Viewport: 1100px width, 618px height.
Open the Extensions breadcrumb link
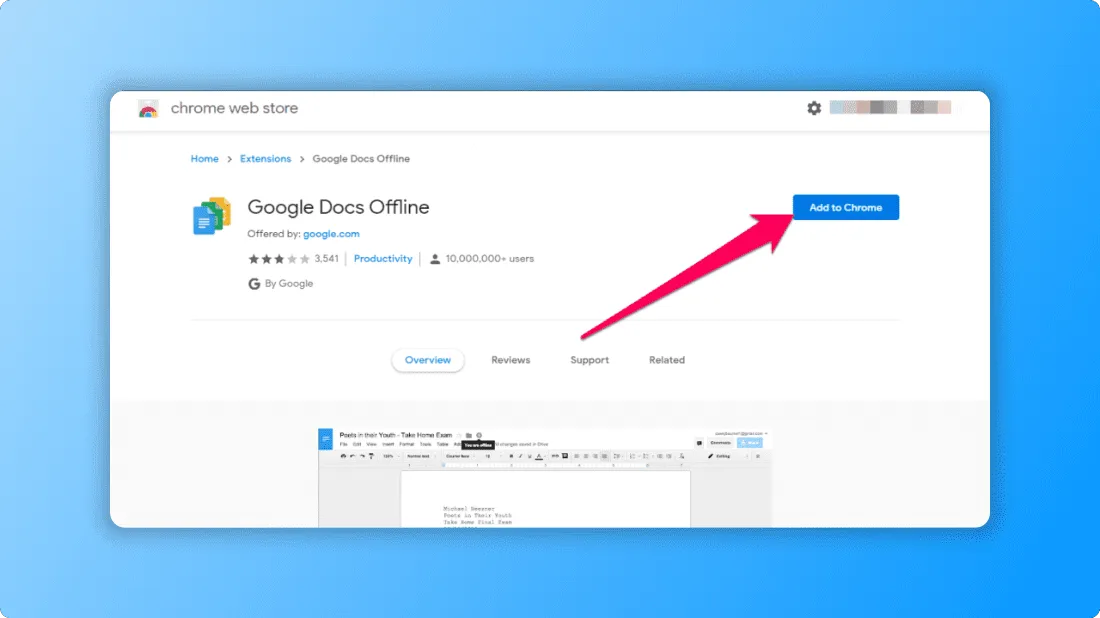click(265, 159)
